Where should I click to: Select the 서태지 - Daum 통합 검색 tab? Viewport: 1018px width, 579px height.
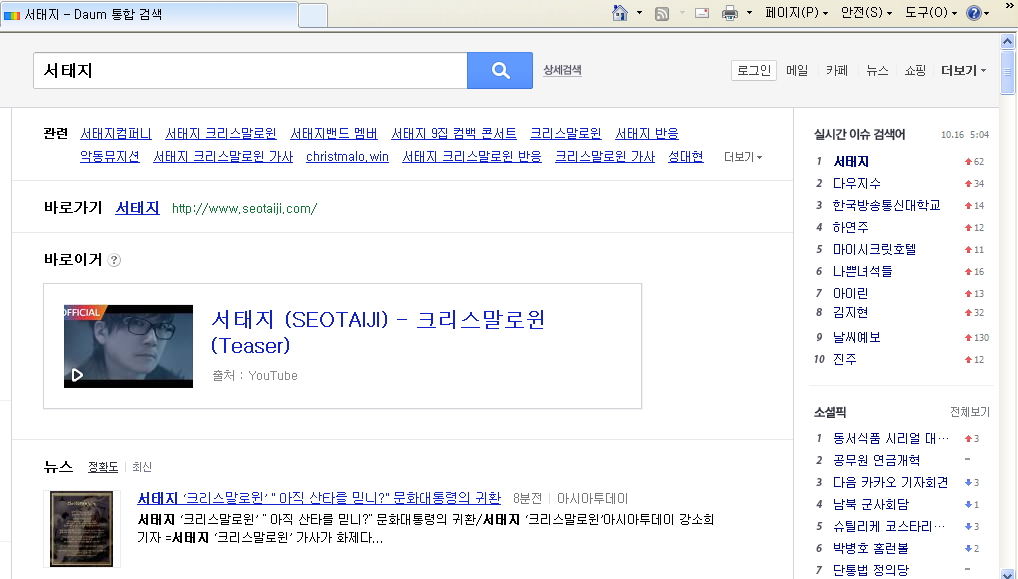pos(149,14)
